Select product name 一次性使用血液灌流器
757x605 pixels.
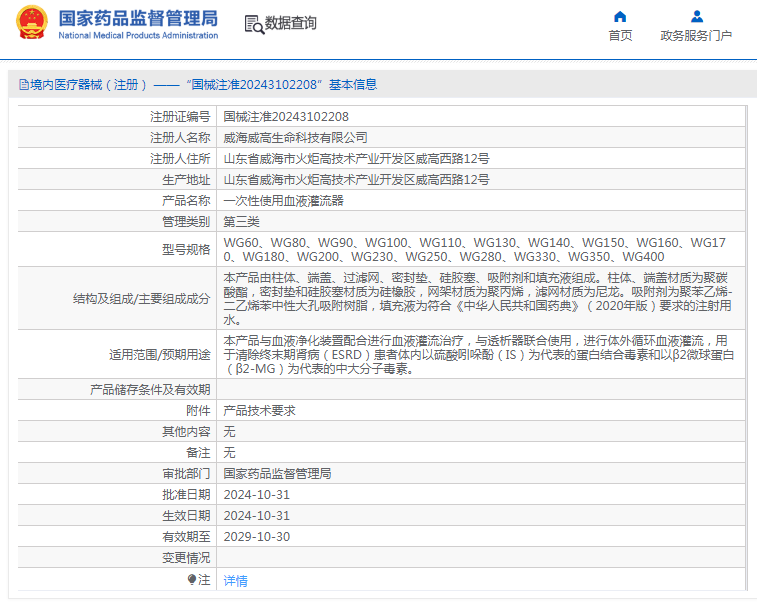point(283,200)
